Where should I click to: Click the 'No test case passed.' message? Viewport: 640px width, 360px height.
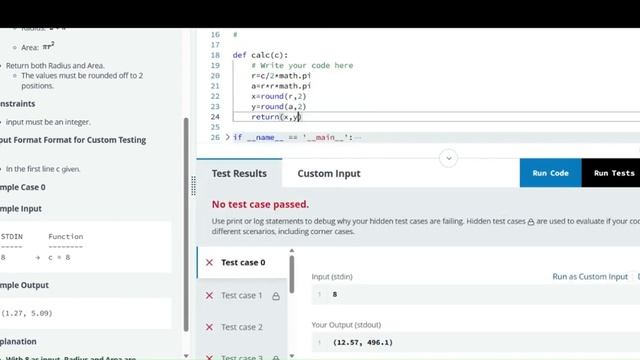coord(260,204)
